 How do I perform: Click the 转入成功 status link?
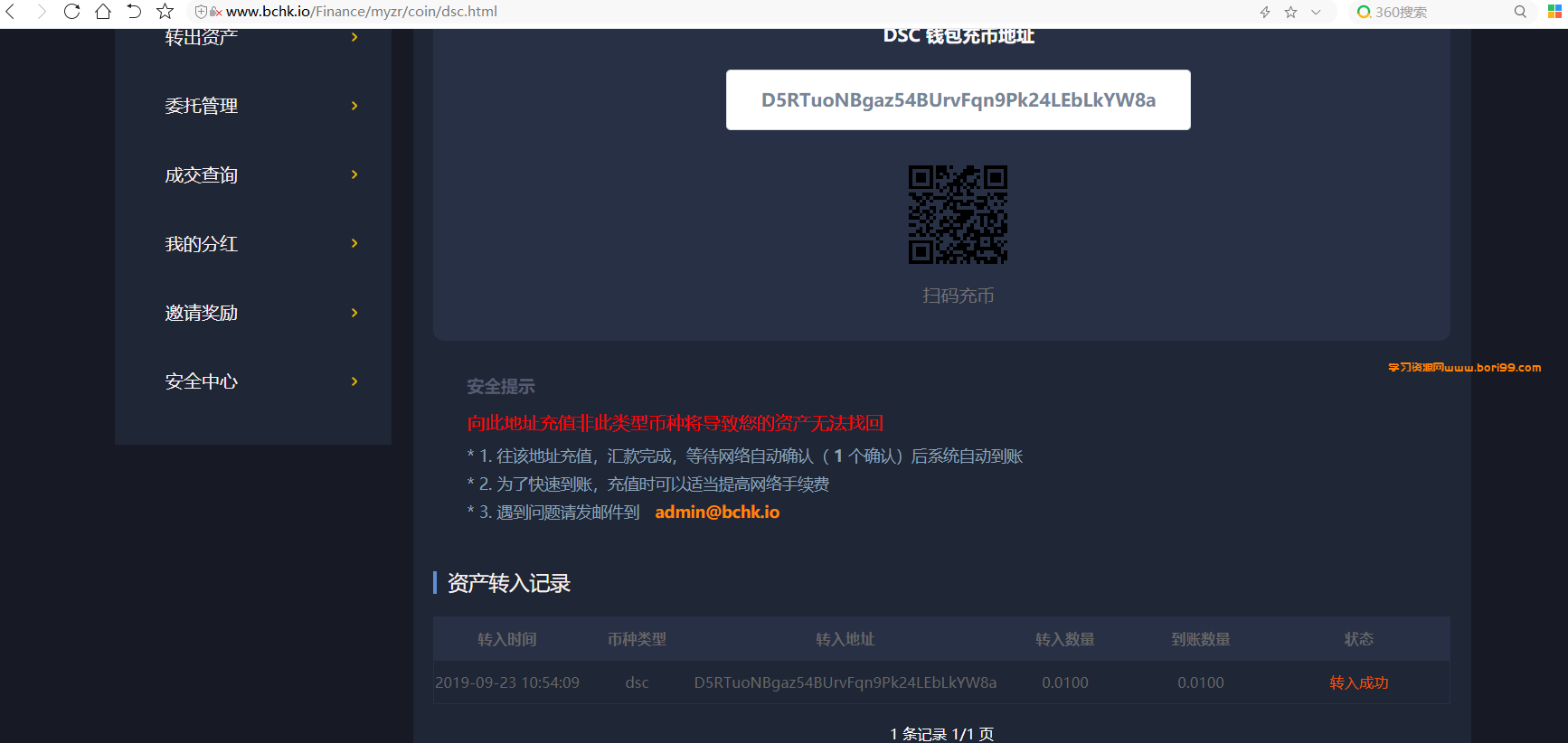(x=1359, y=682)
